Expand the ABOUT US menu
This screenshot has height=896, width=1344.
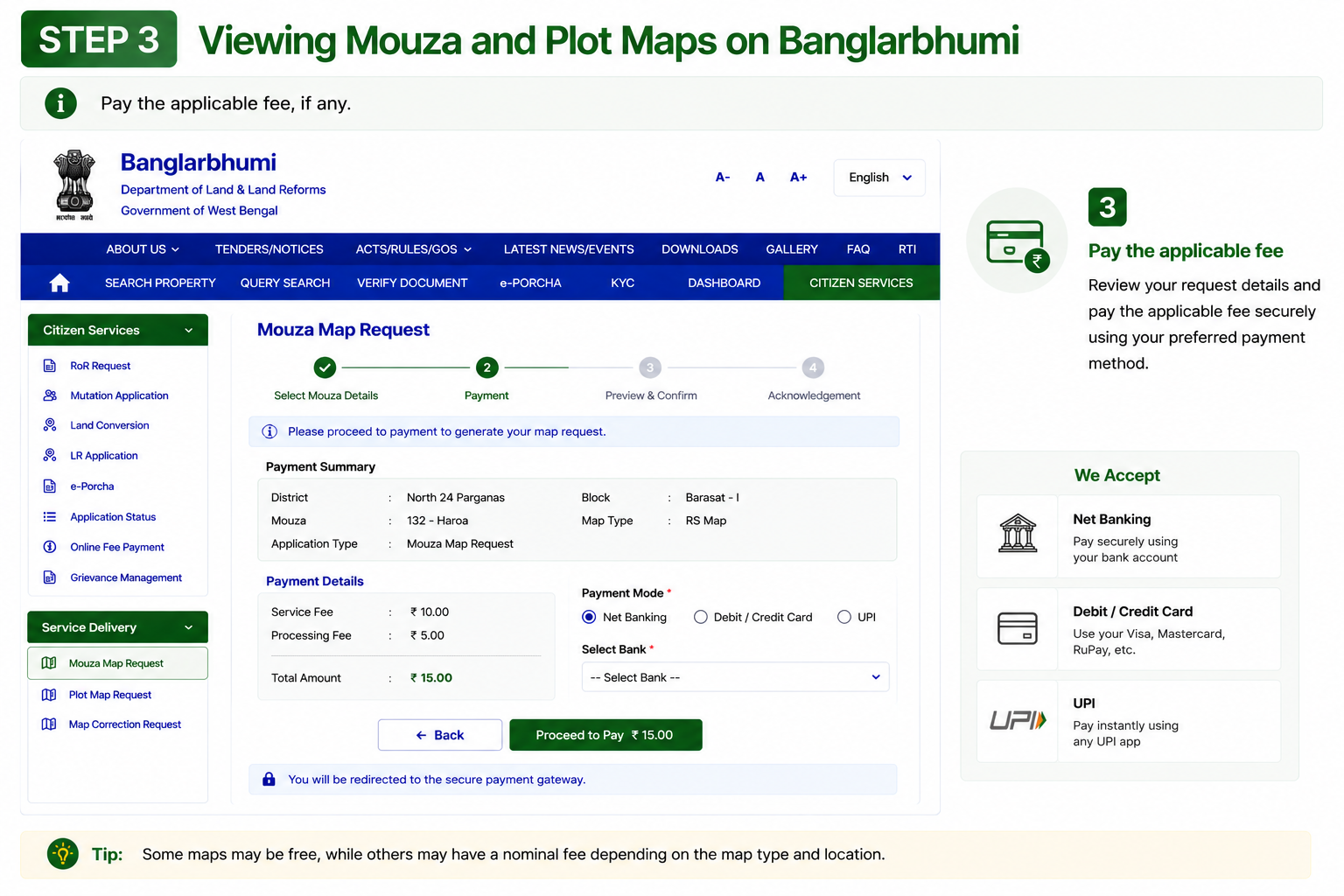(143, 249)
